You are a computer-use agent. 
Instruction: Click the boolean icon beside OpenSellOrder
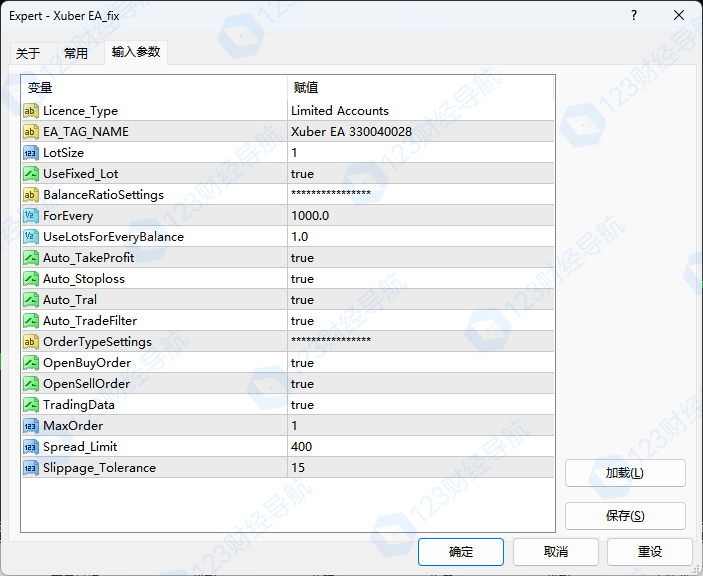[x=30, y=384]
